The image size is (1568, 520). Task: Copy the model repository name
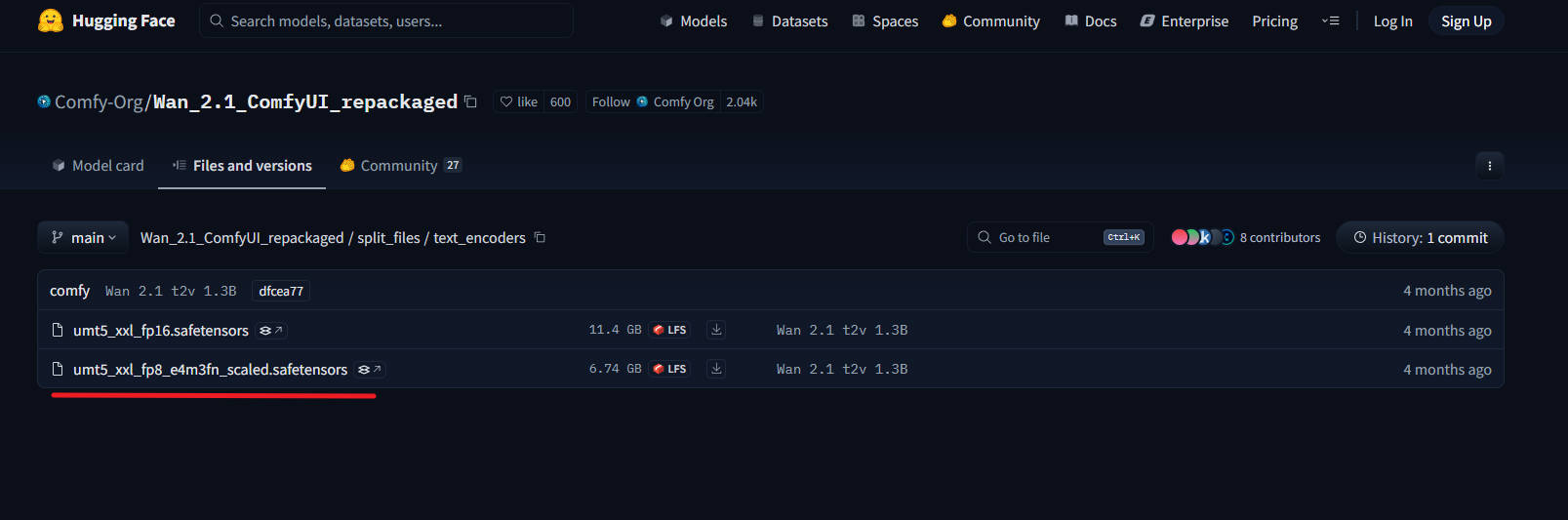click(x=470, y=101)
